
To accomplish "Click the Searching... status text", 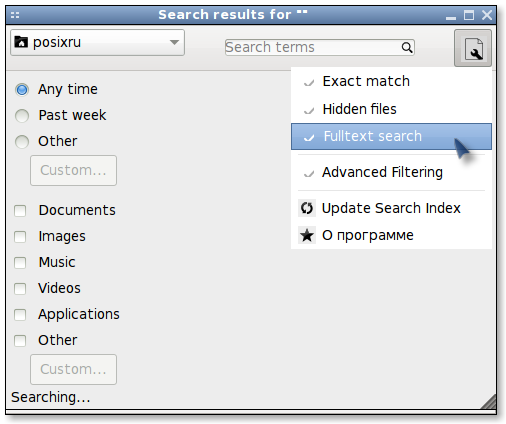I will click(x=51, y=397).
